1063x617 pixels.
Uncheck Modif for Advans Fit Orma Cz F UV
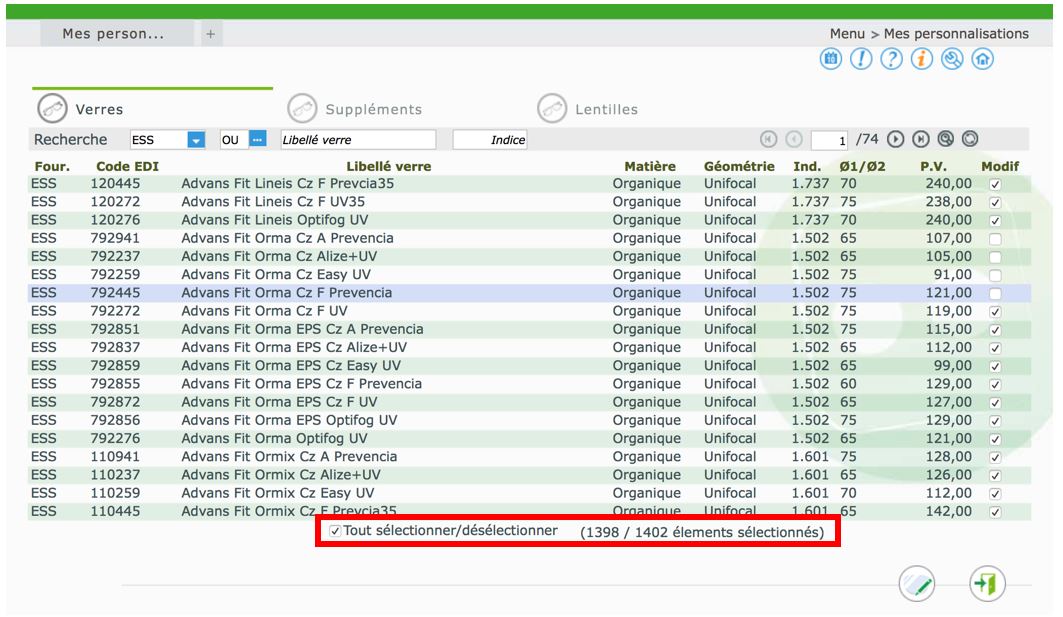click(995, 312)
